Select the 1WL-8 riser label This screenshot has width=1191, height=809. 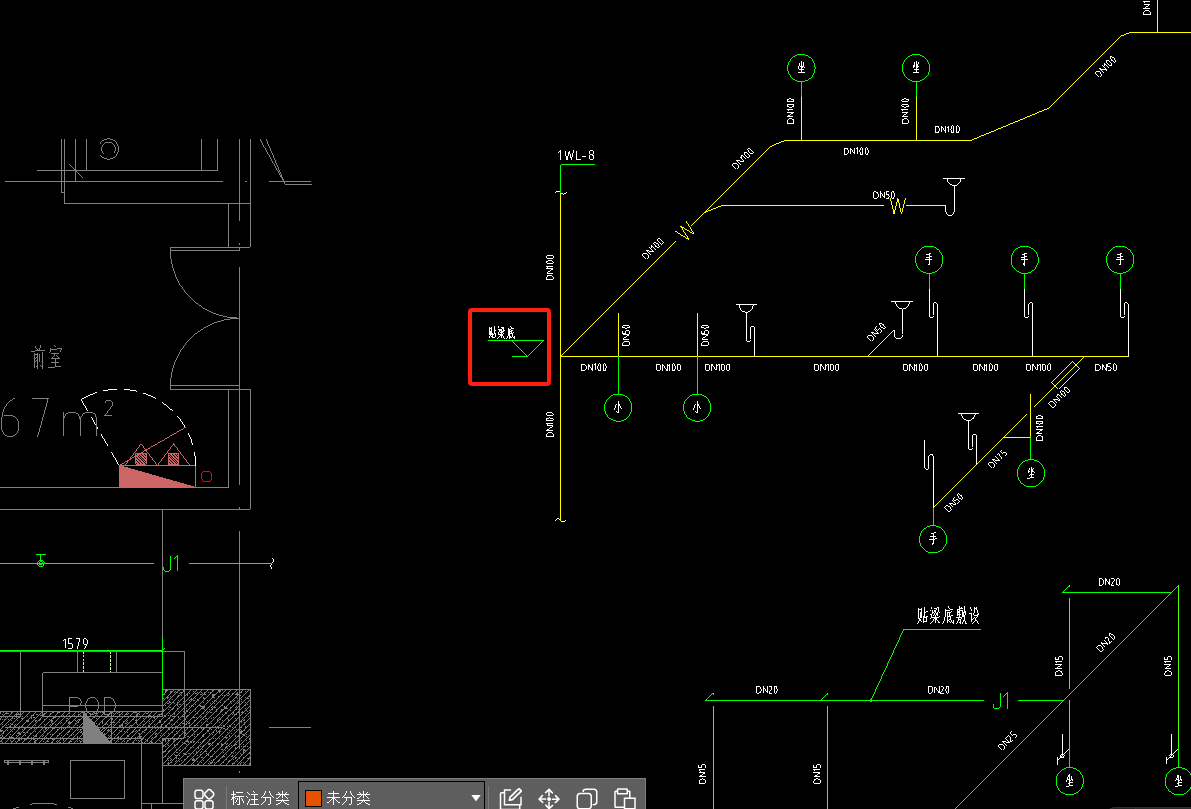(x=576, y=156)
